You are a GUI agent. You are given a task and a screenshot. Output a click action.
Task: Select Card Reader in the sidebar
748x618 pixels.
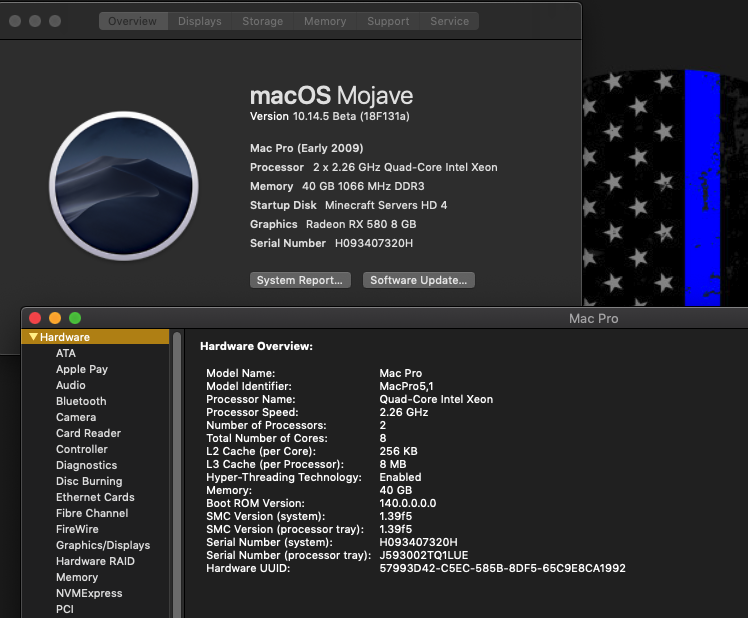click(x=88, y=433)
